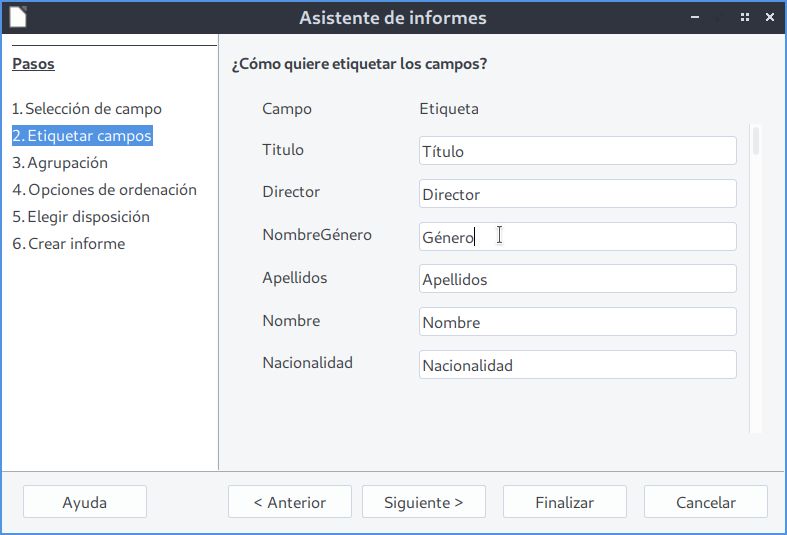Select the Etiquetar campos step
This screenshot has height=535, width=787.
82,136
